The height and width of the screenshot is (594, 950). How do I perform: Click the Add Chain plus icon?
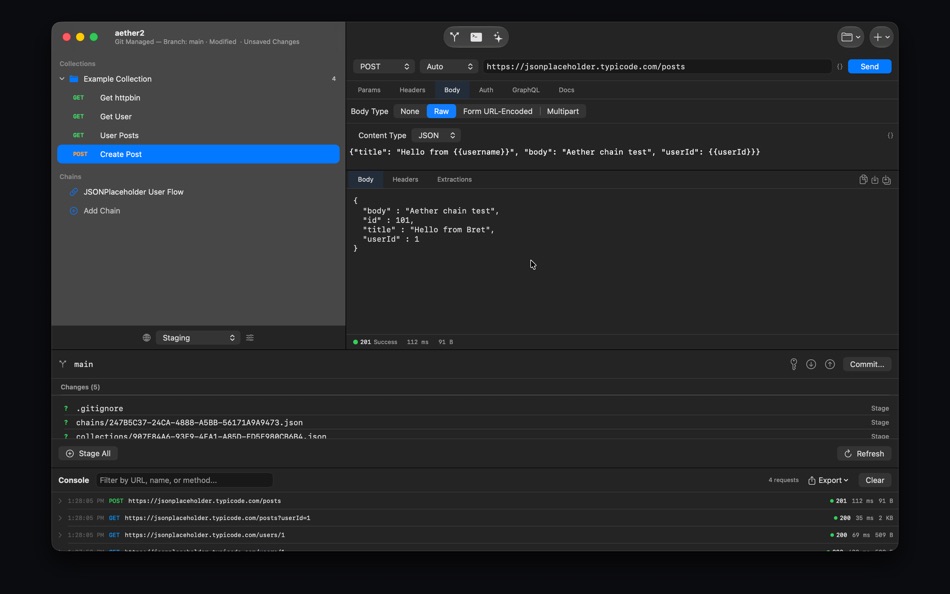pos(73,211)
